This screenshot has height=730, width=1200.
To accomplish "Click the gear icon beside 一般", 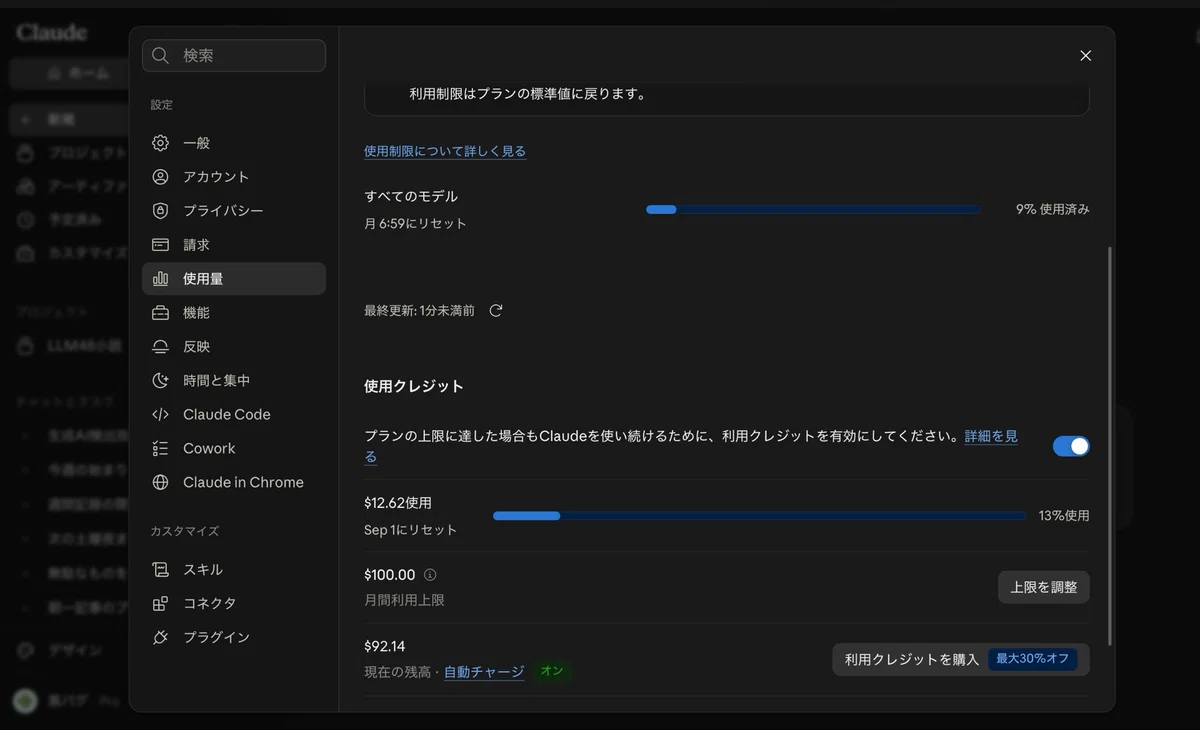I will tap(160, 143).
